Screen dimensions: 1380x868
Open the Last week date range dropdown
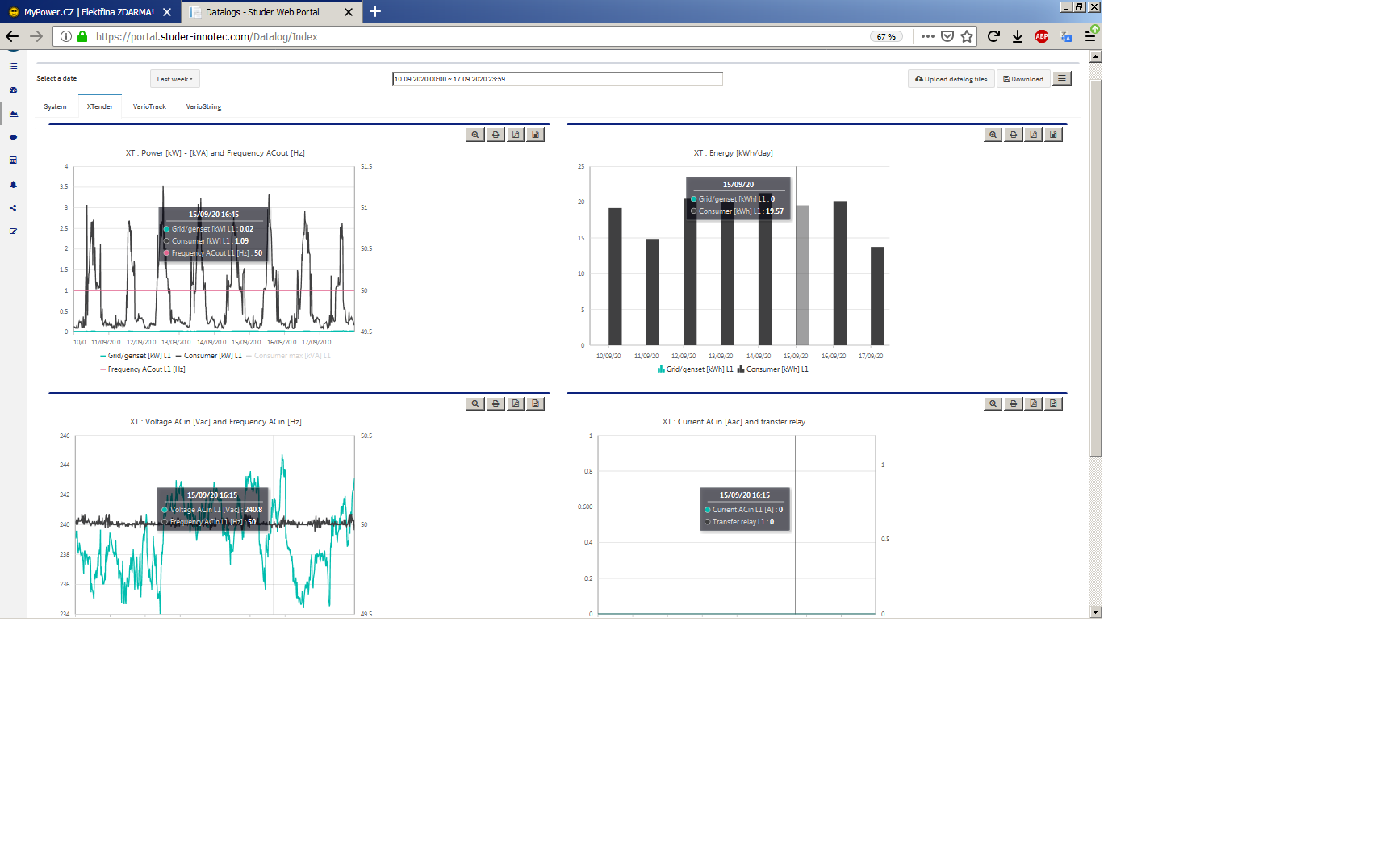[x=174, y=79]
